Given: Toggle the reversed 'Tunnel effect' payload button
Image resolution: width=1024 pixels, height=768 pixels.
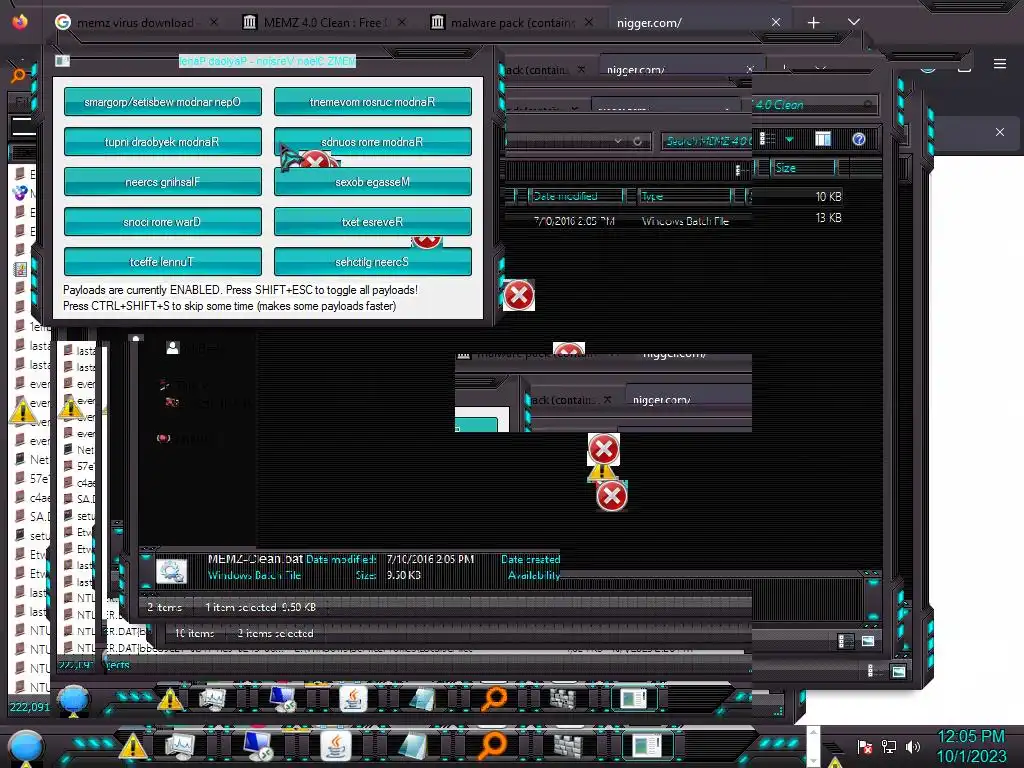Looking at the screenshot, I should tap(163, 261).
